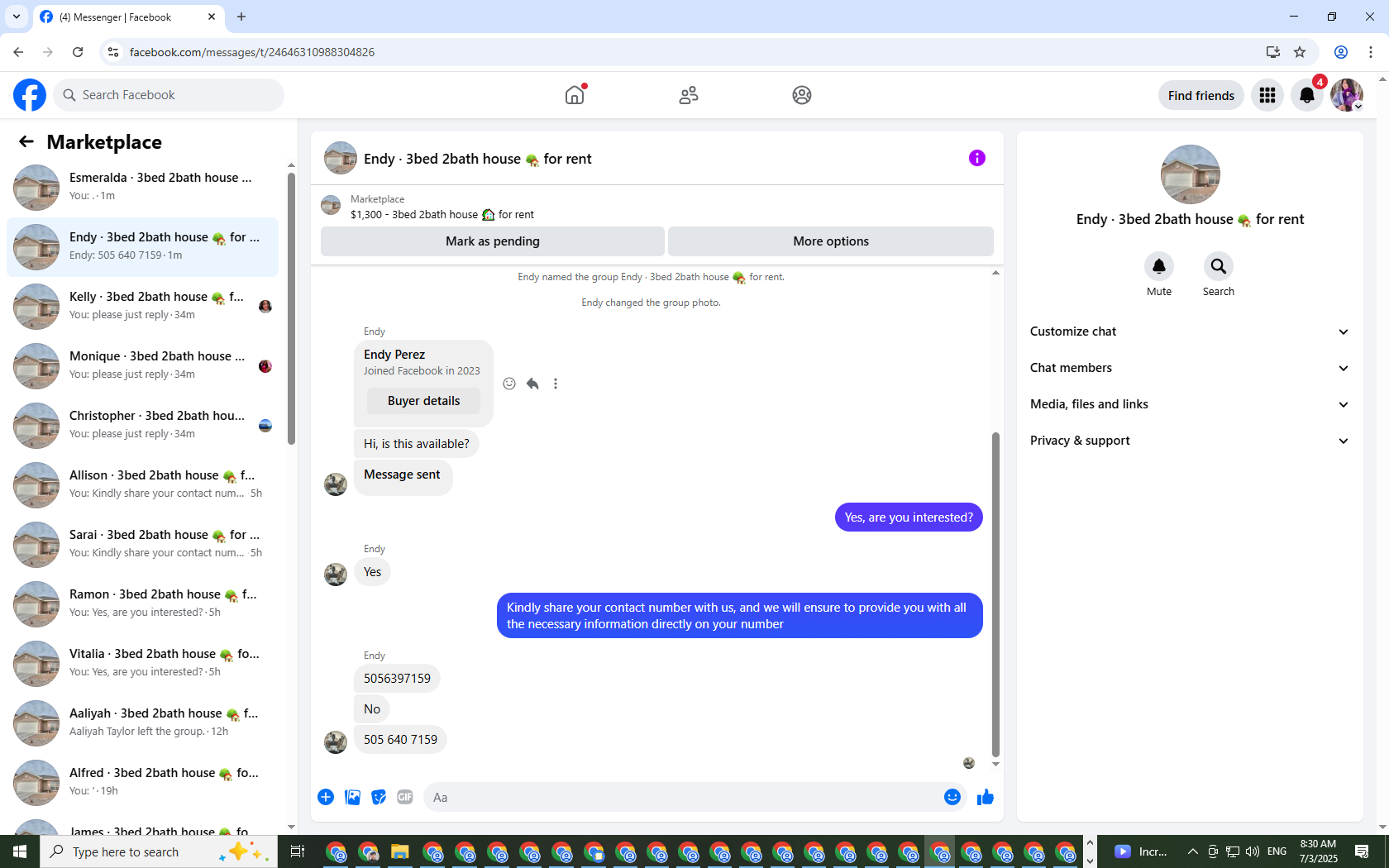Open Vitalia conversation
The image size is (1389, 868).
click(x=142, y=663)
